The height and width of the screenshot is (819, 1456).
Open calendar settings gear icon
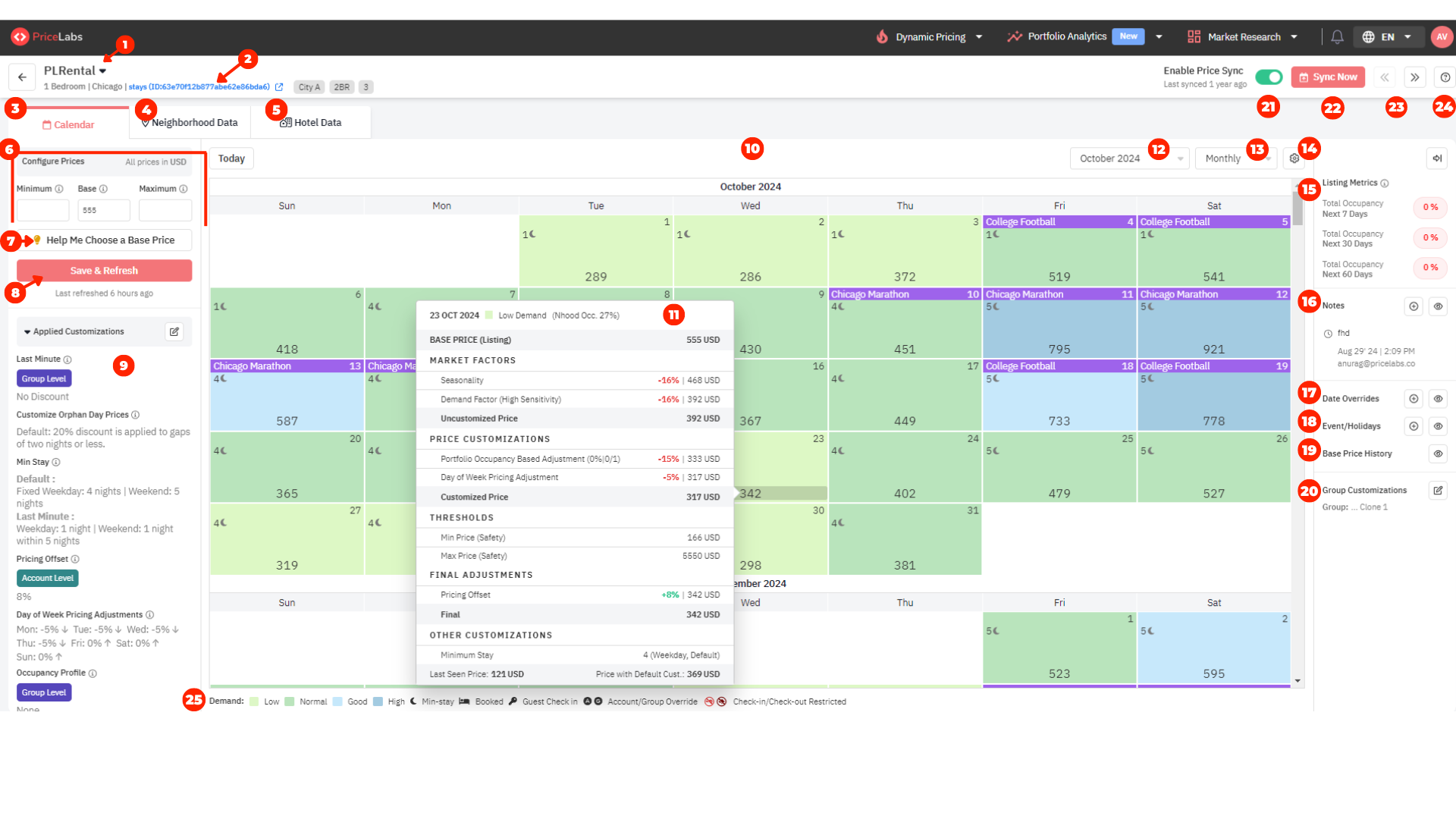pos(1294,158)
